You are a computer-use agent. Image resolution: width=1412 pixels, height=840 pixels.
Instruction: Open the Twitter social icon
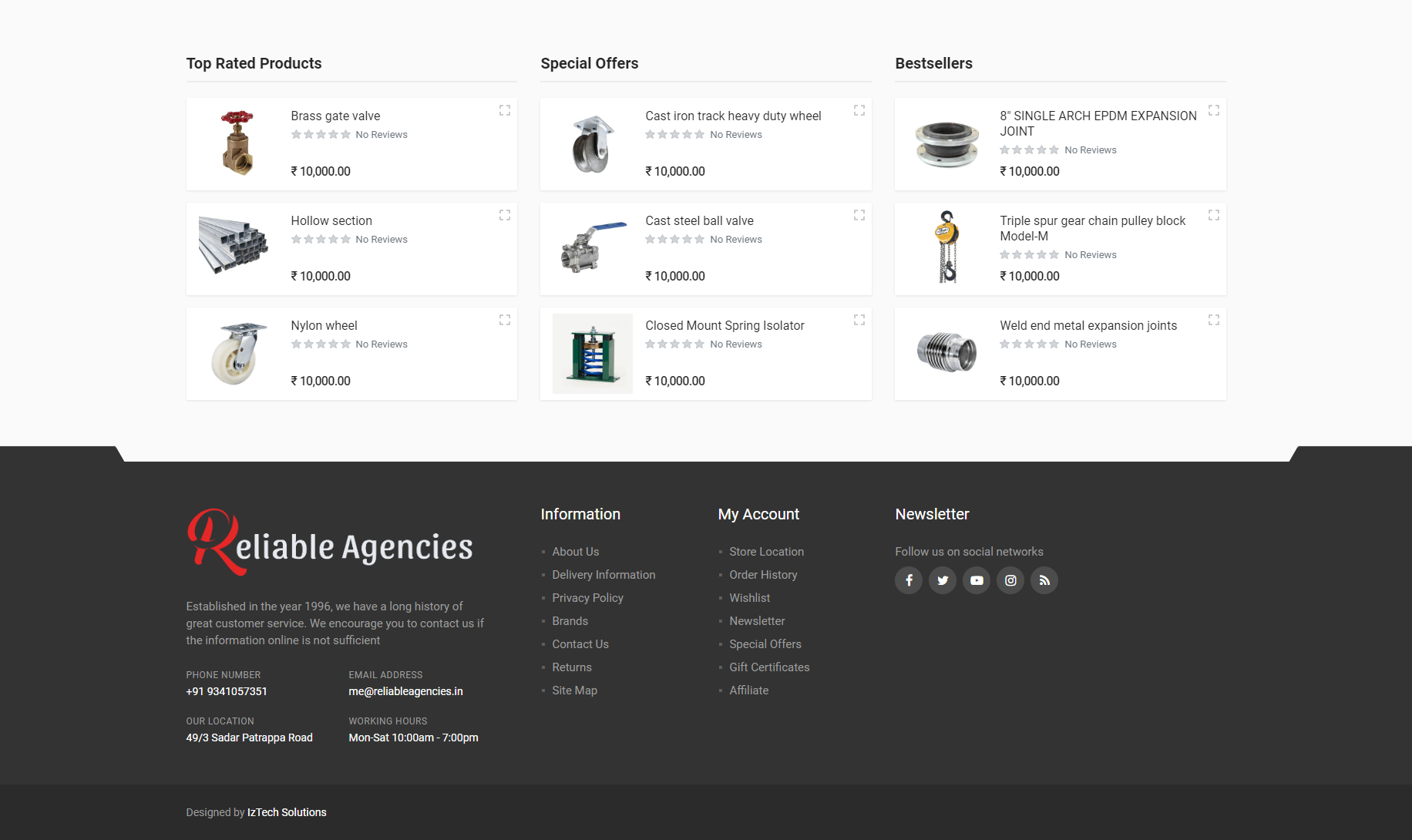tap(943, 580)
